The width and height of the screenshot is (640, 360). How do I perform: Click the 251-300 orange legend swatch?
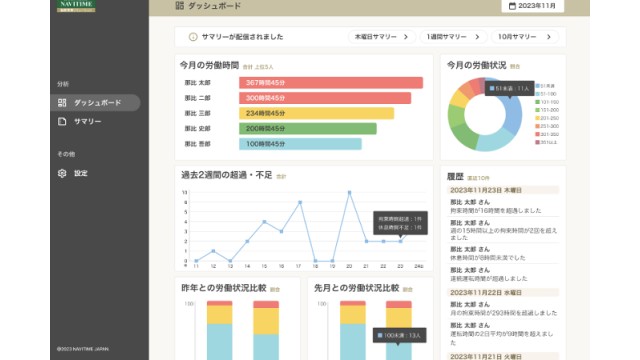(538, 126)
